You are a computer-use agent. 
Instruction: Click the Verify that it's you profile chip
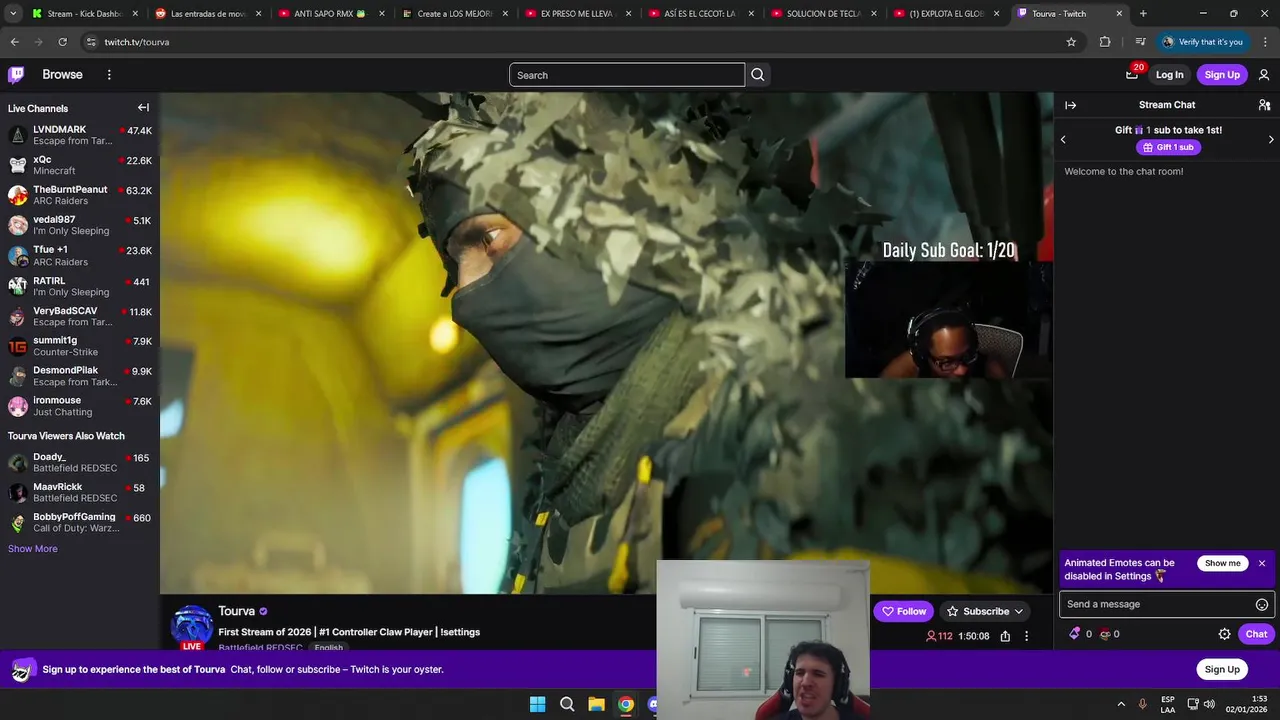coord(1203,42)
